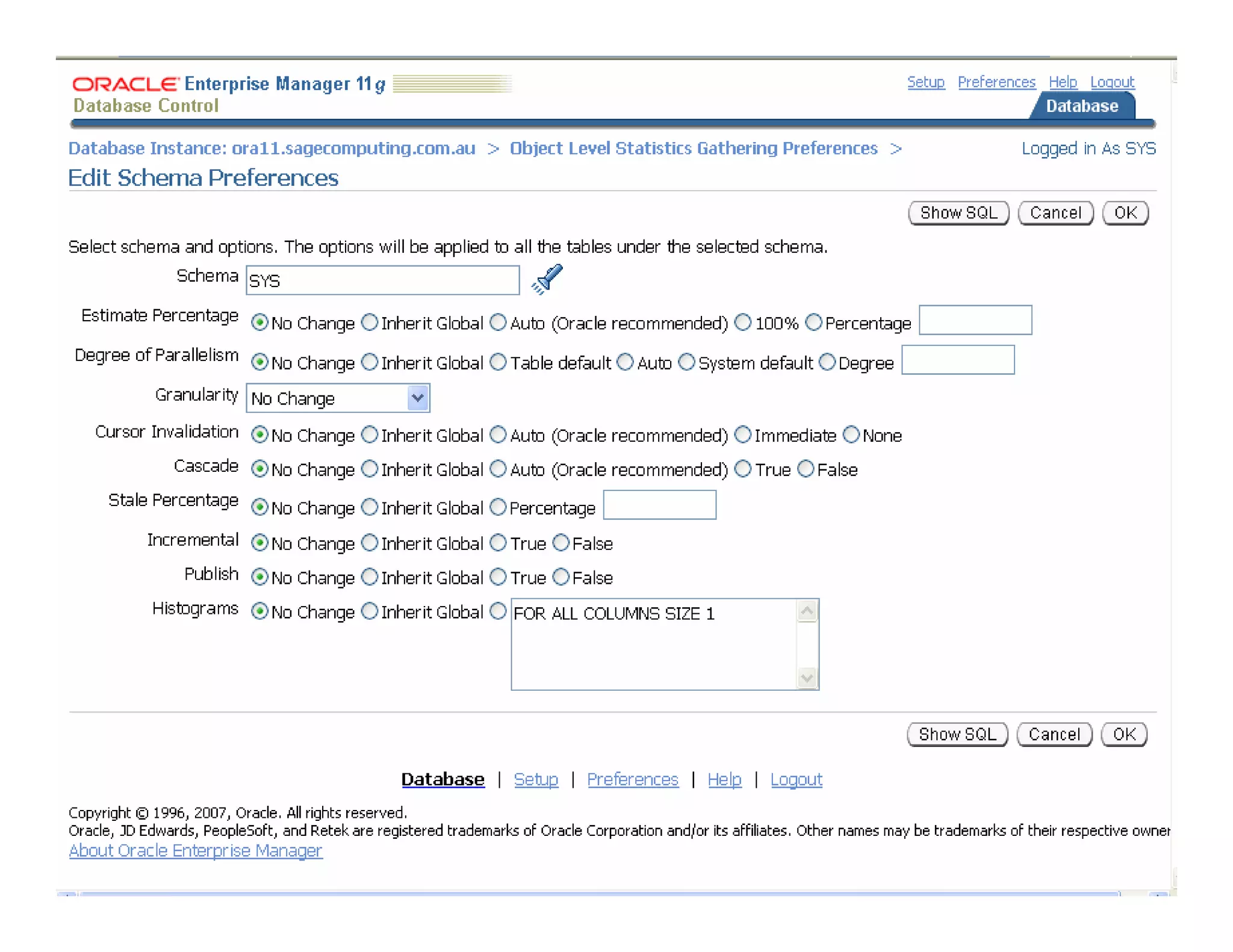This screenshot has width=1233, height=952.
Task: Select Percentage radio for Stale Percentage
Action: click(498, 507)
